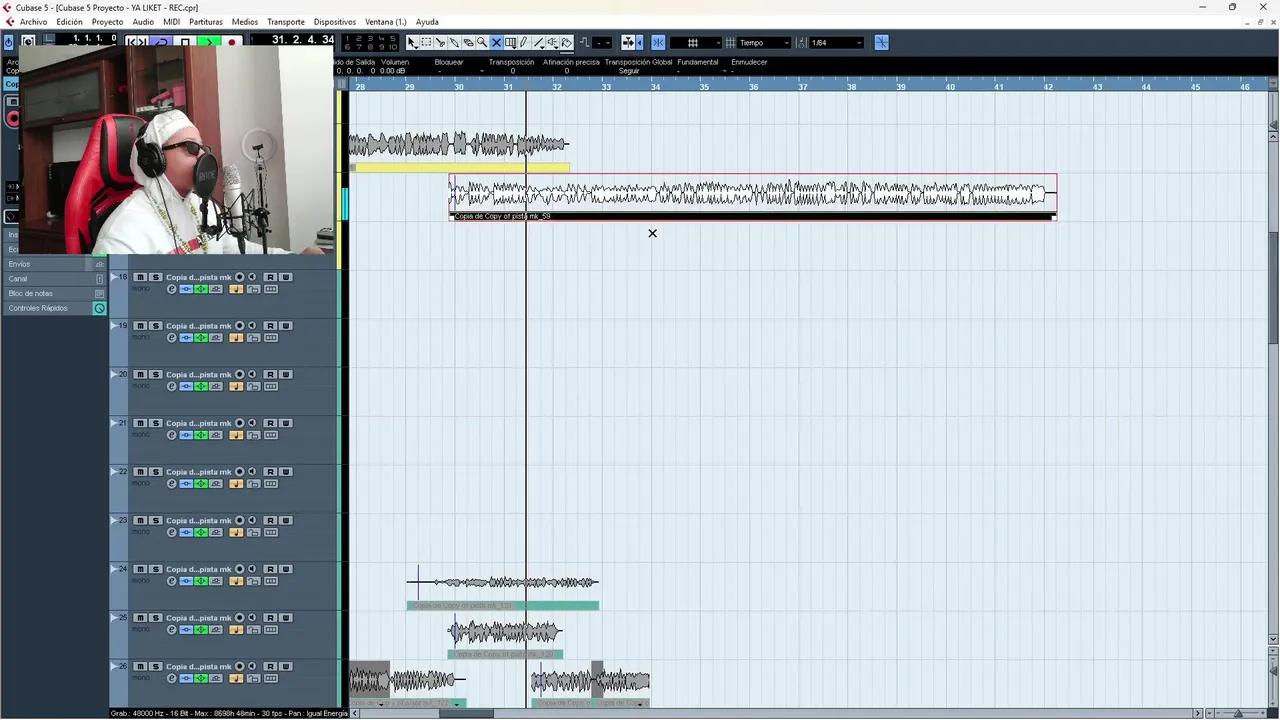The width and height of the screenshot is (1280, 720).
Task: Expand track 22 automation arrow
Action: (114, 471)
